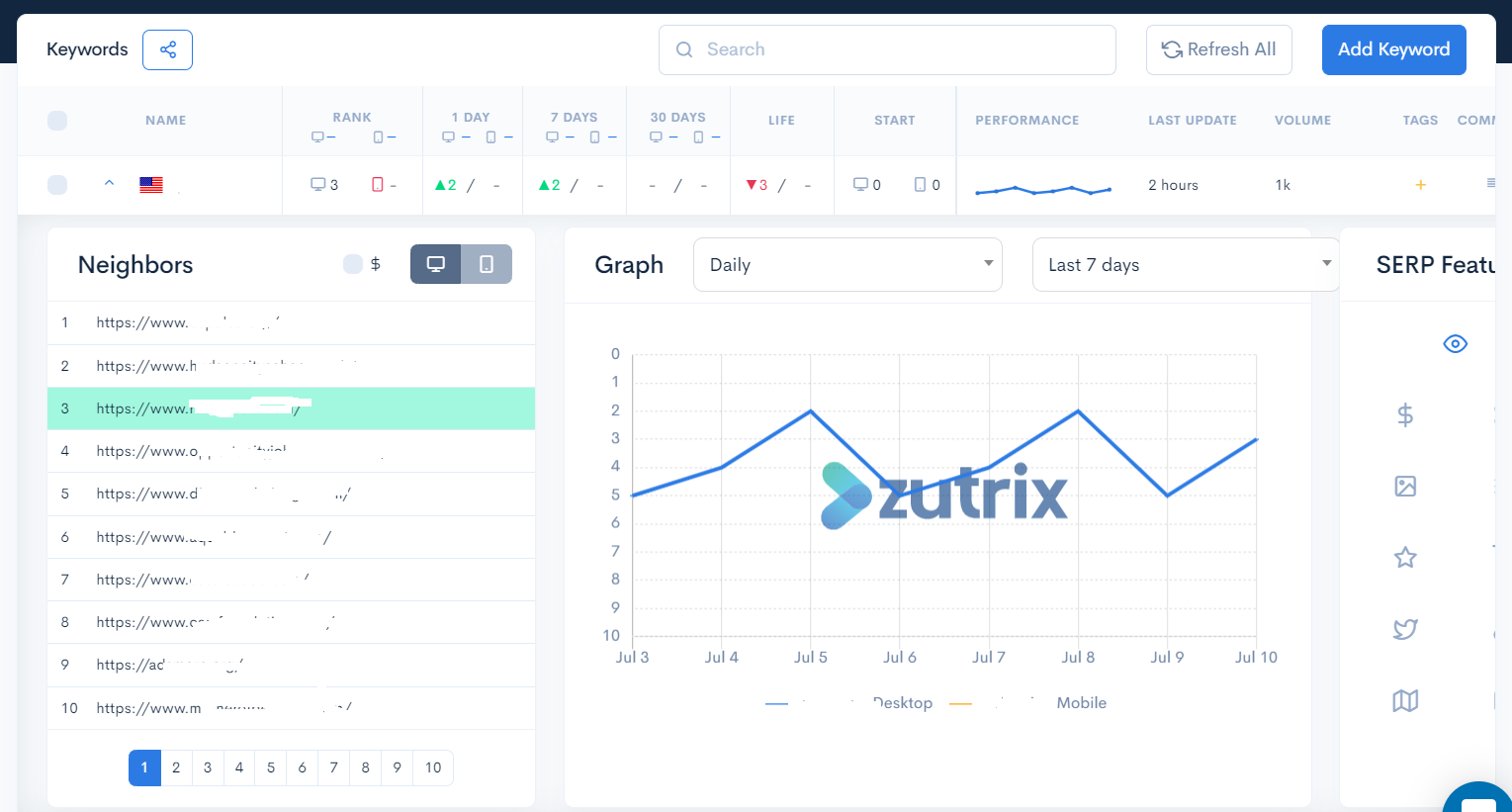The width and height of the screenshot is (1512, 812).
Task: Sort by the NAME column header
Action: tap(166, 121)
